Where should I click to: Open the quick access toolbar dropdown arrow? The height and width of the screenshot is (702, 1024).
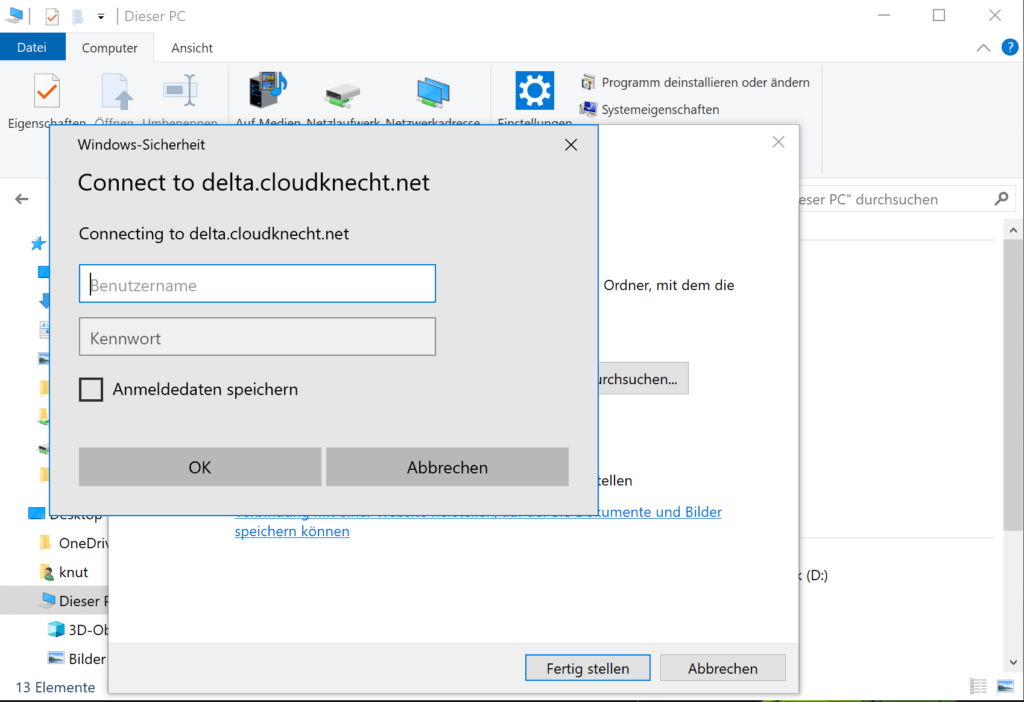(x=101, y=16)
